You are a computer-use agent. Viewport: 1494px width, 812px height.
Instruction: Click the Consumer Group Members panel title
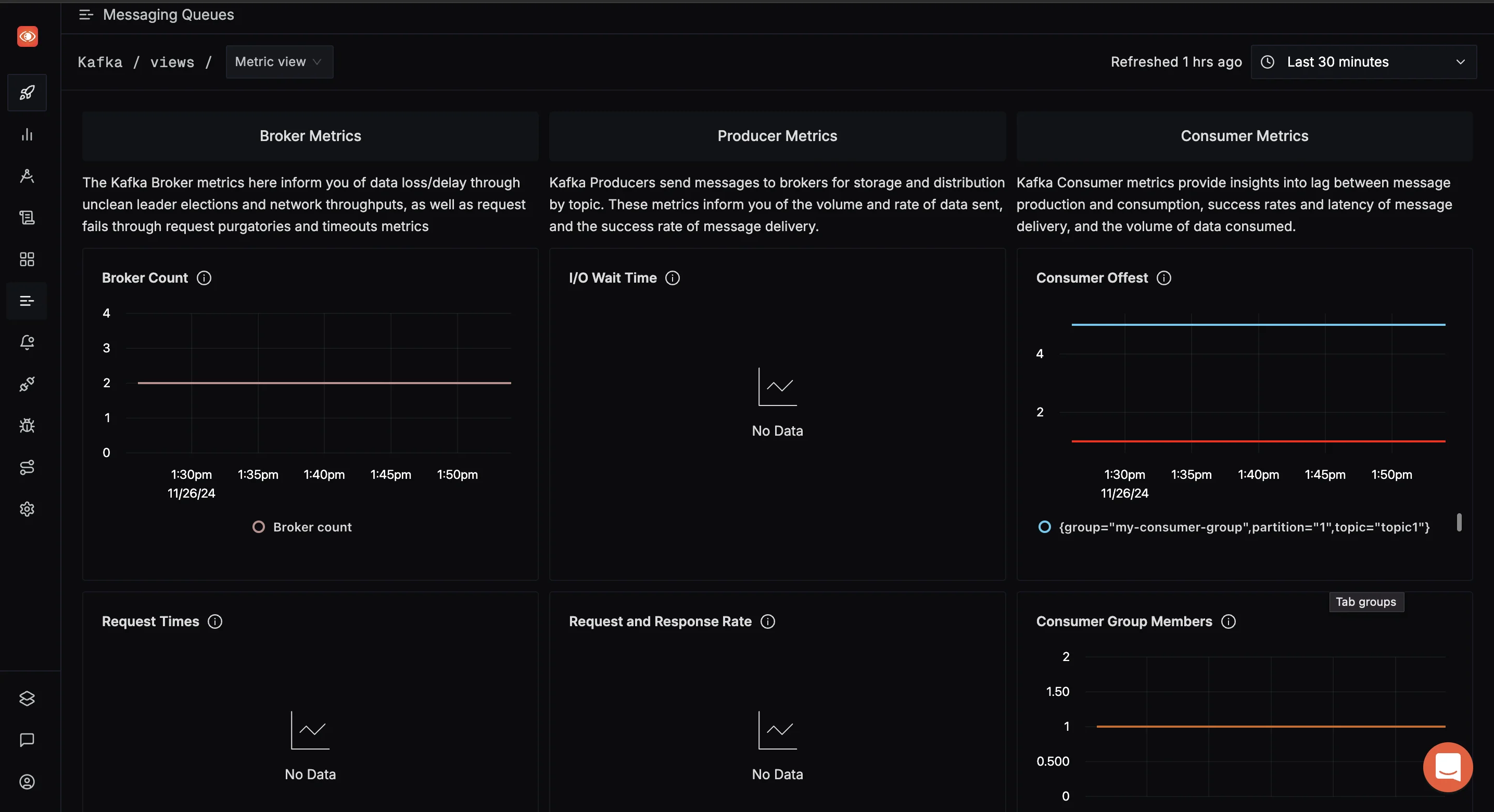click(1124, 622)
